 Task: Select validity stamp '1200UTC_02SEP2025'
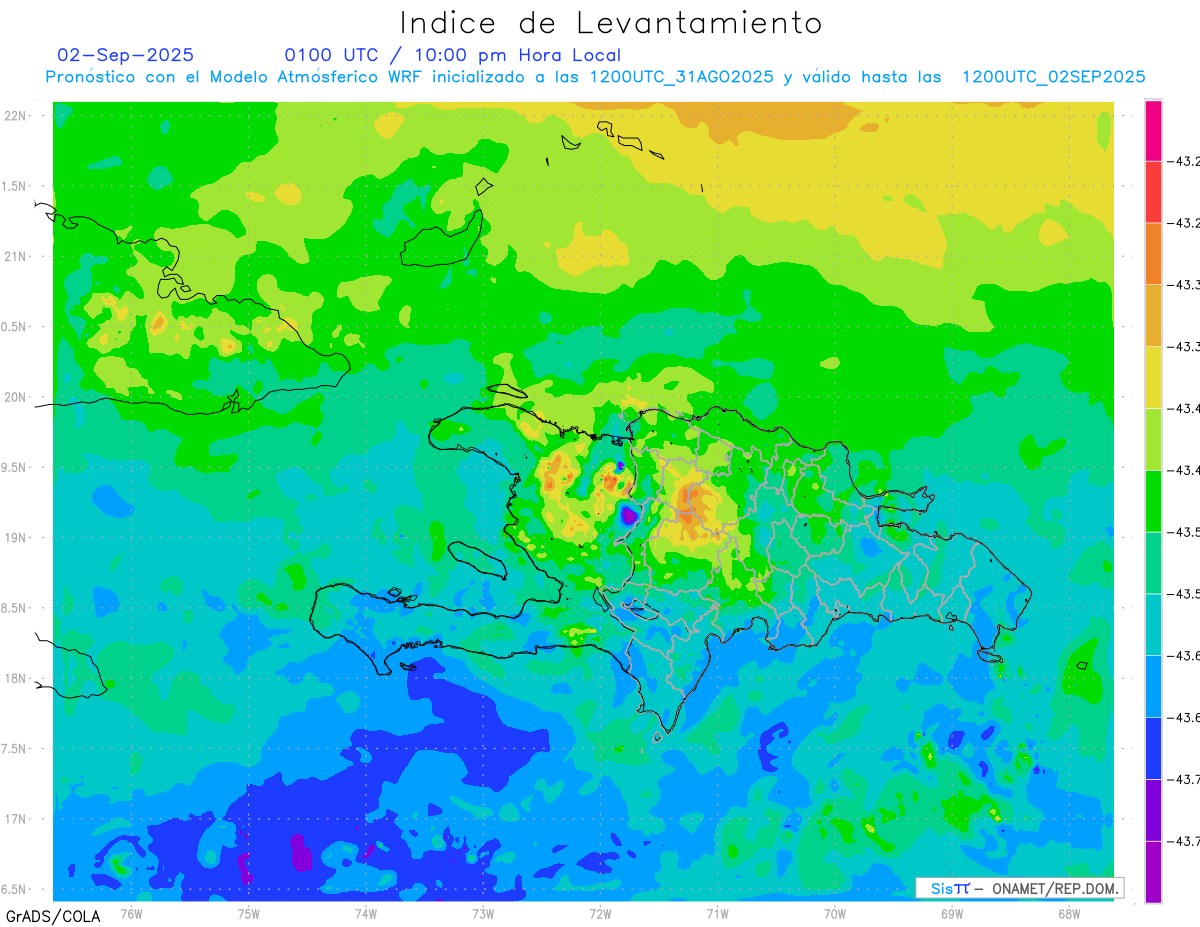pyautogui.click(x=1053, y=77)
